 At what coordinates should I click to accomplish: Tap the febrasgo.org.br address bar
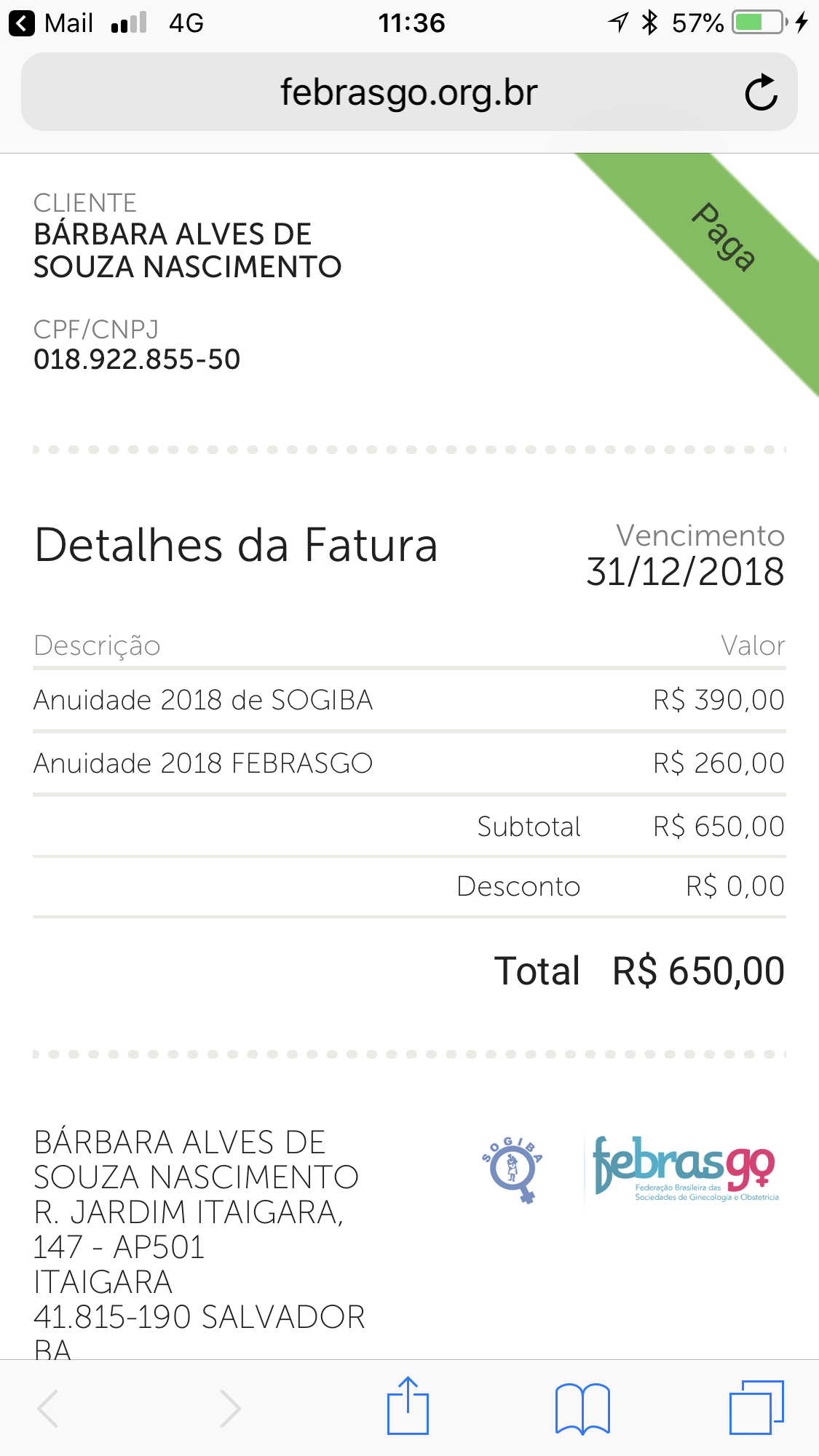pyautogui.click(x=408, y=92)
